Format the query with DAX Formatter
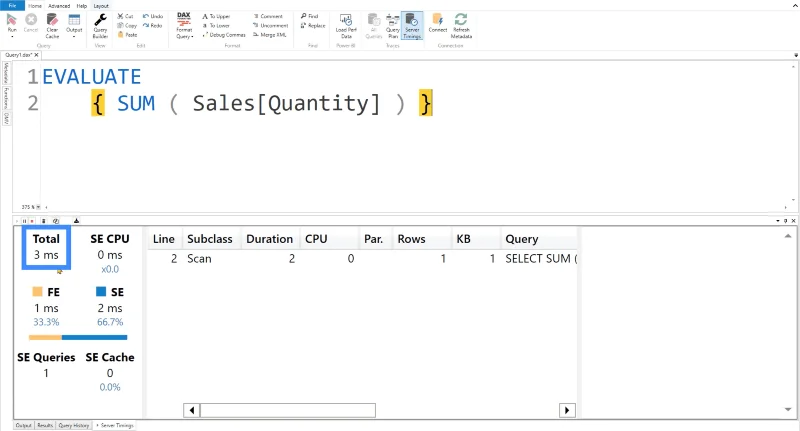 (184, 26)
